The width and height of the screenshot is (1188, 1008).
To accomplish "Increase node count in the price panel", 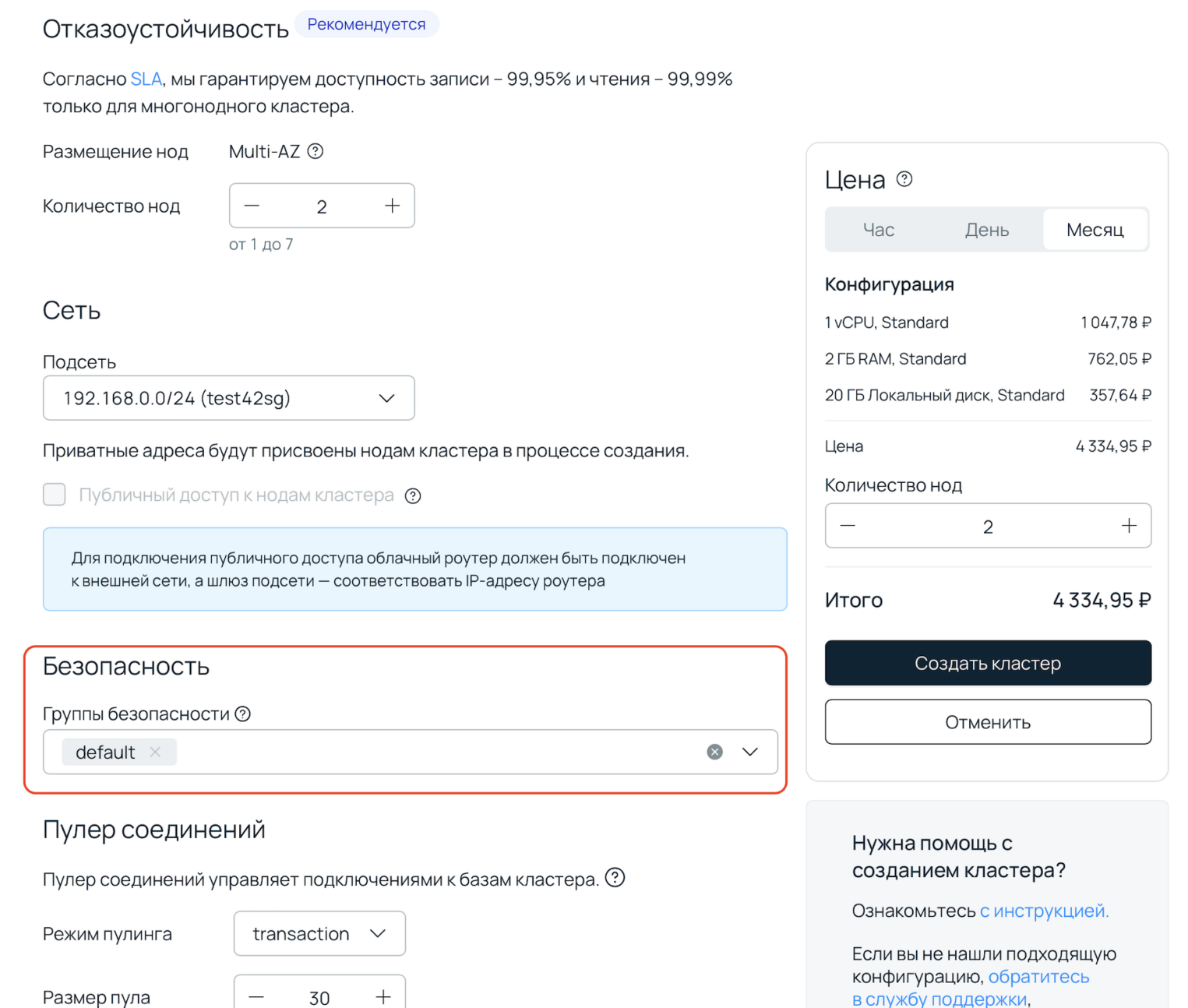I will pyautogui.click(x=1128, y=526).
